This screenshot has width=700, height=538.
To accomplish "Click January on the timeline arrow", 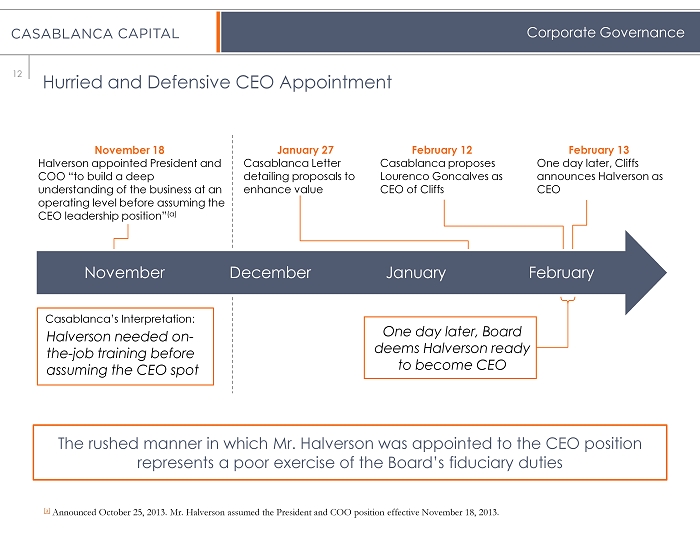I will (x=416, y=272).
